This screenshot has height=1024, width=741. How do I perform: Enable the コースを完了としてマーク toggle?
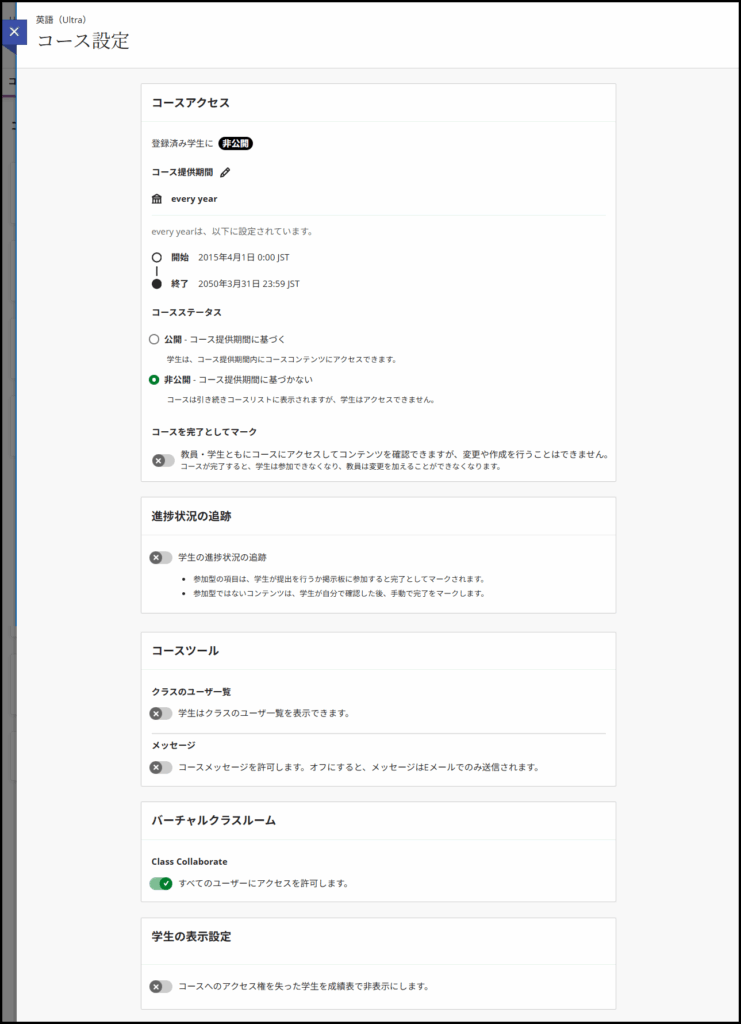(162, 460)
